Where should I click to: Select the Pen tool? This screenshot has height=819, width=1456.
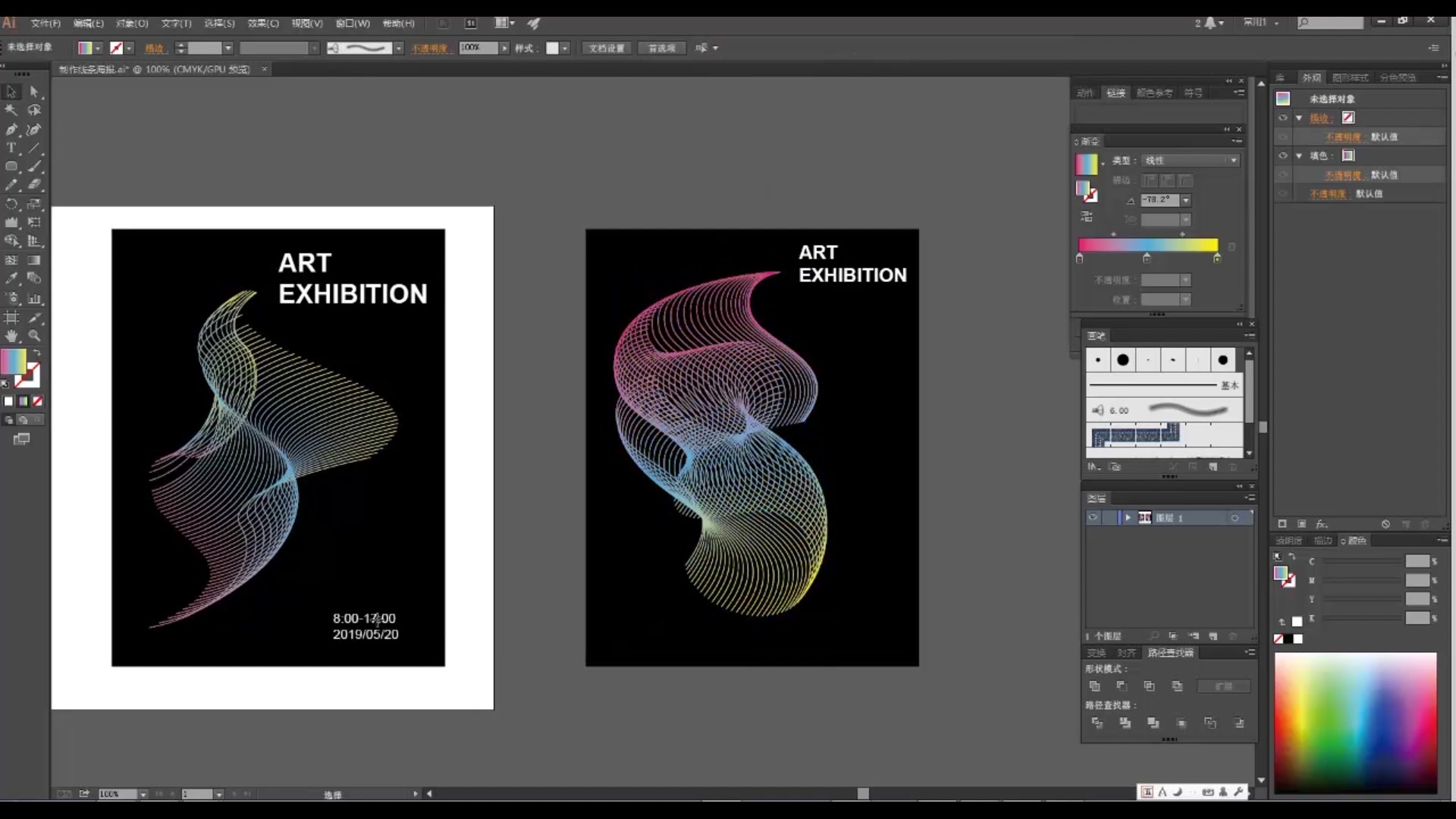(11, 130)
